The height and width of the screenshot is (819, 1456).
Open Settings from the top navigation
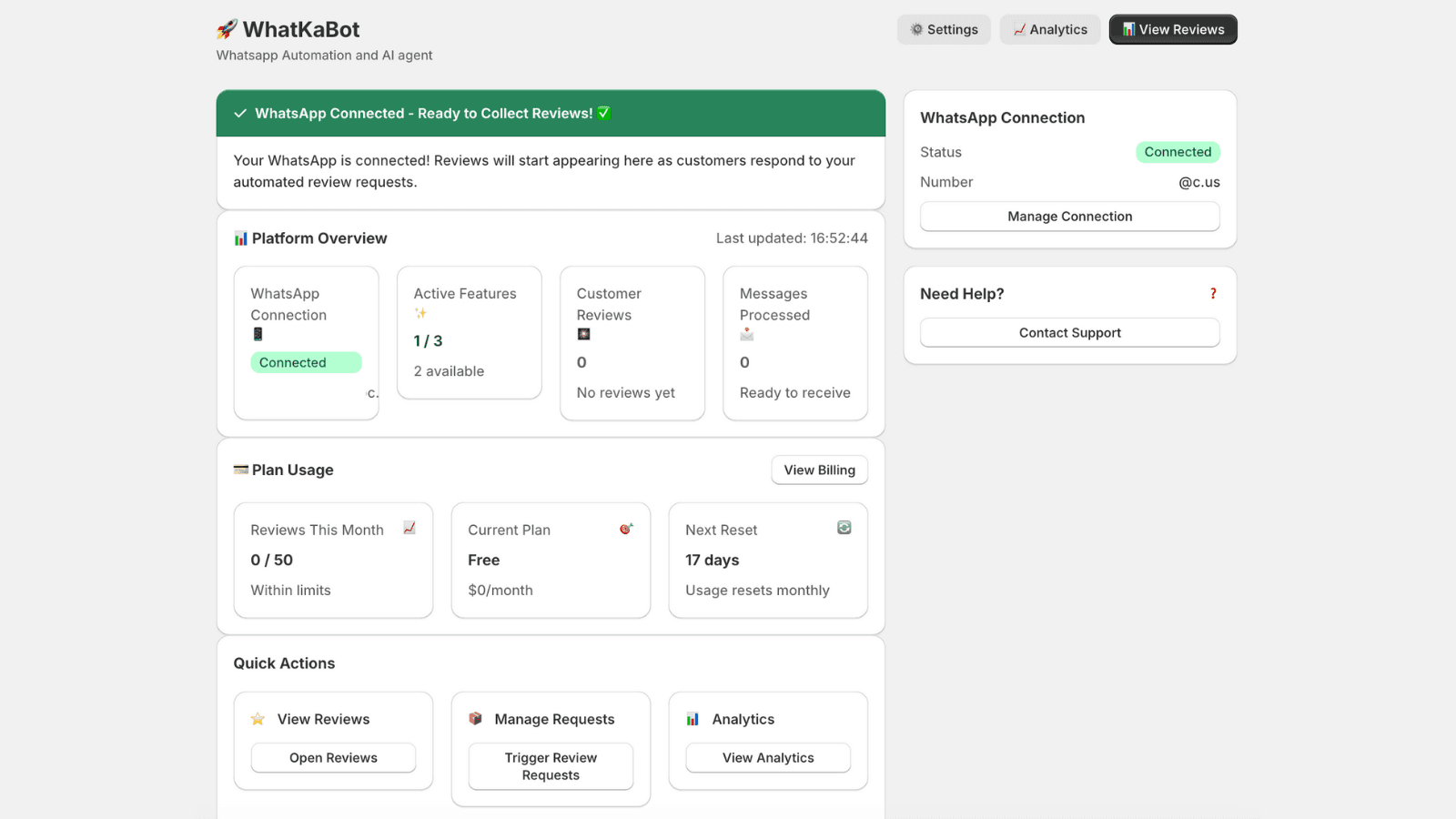[x=944, y=29]
